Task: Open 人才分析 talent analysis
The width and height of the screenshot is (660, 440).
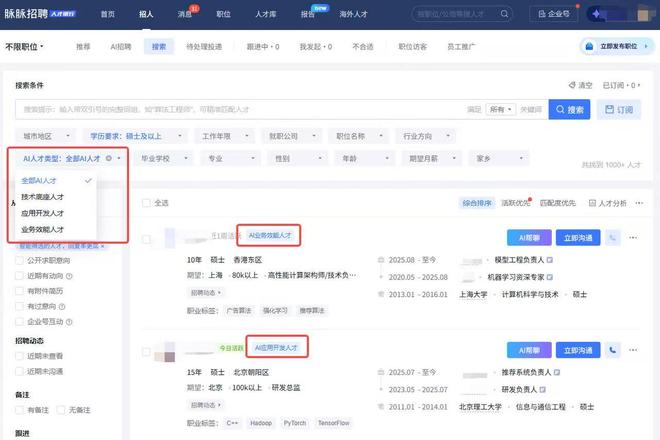Action: click(607, 203)
